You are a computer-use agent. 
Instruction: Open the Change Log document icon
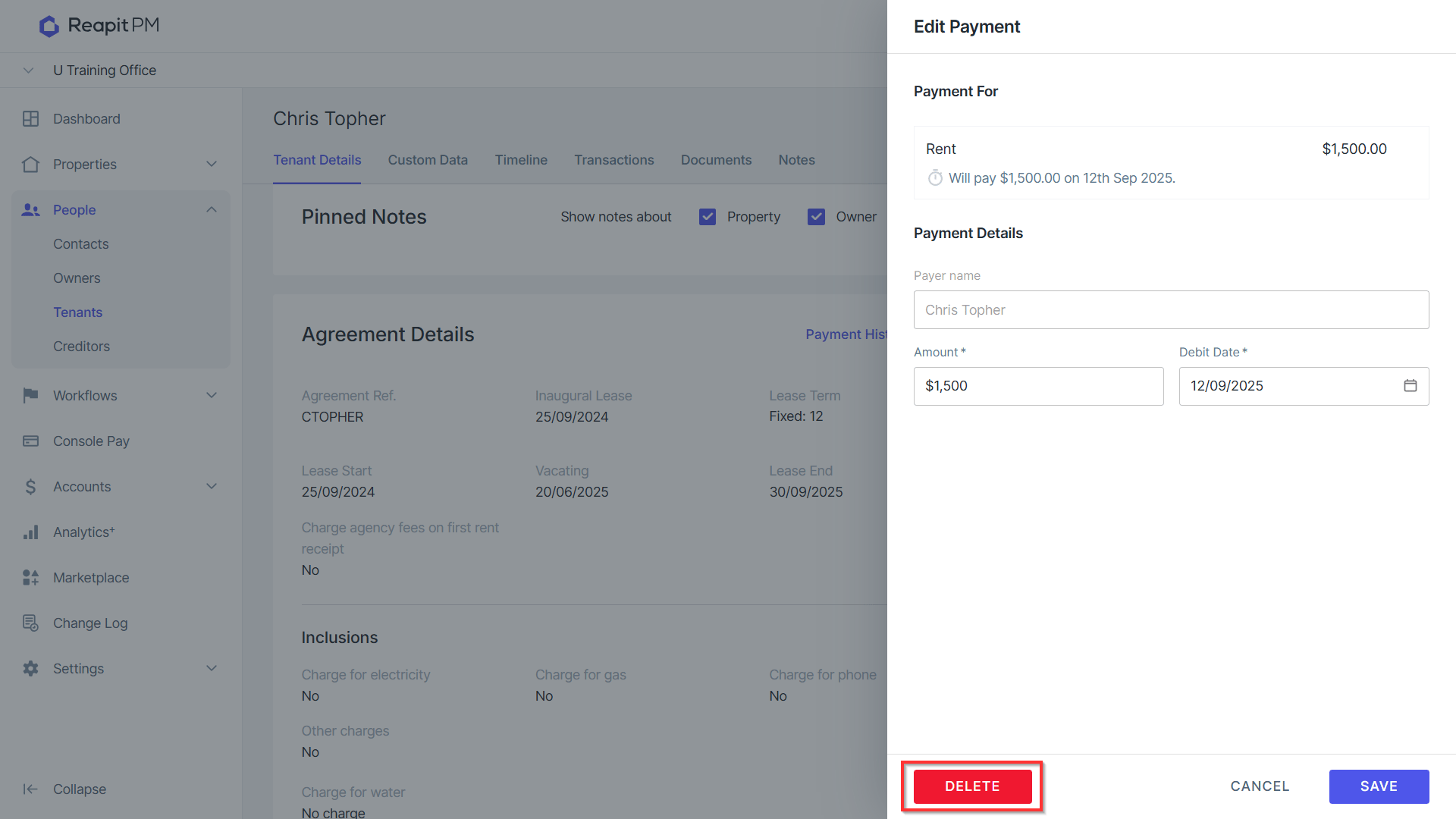31,623
